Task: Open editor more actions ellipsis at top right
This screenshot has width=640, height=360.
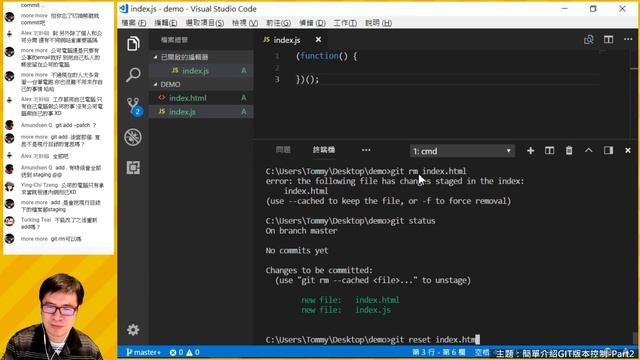Action: [628, 39]
